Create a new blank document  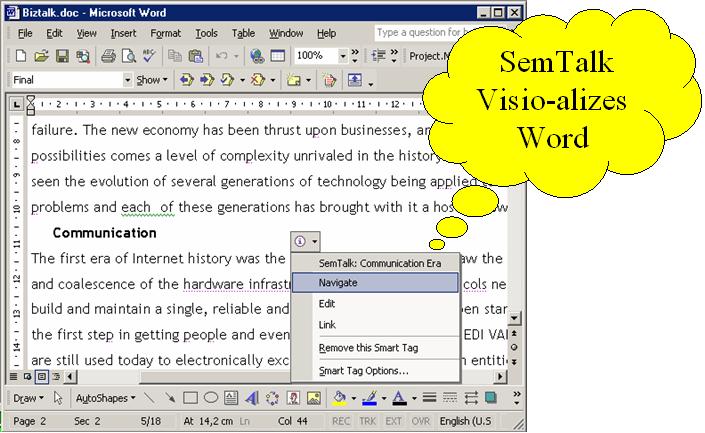[x=20, y=56]
